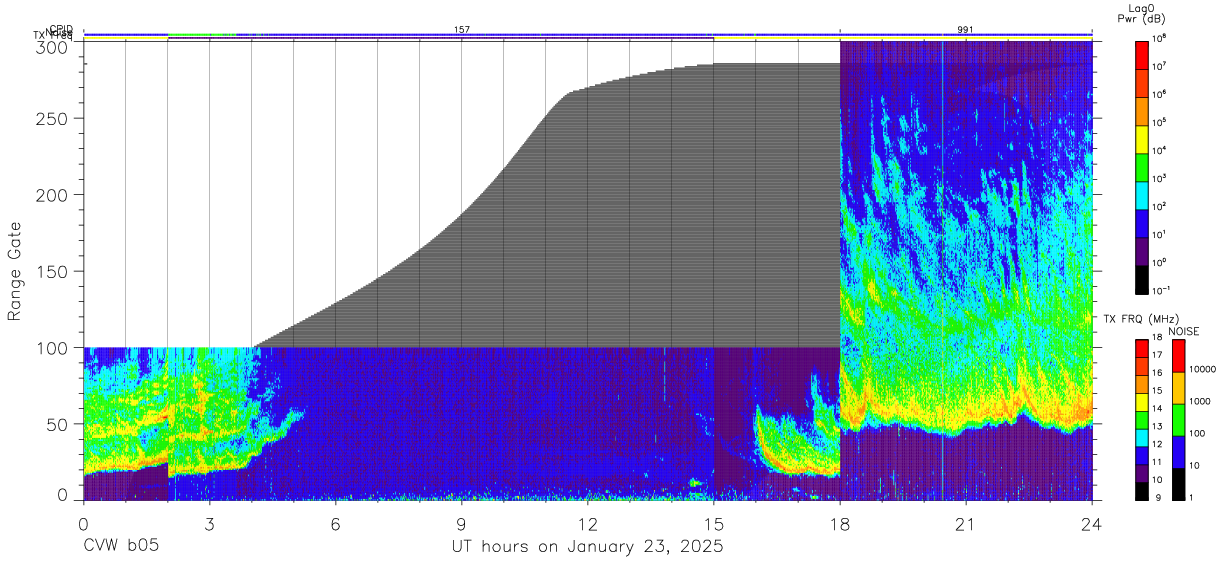Click the x-axis tick label '24'
The image size is (1228, 567).
pyautogui.click(x=1091, y=524)
